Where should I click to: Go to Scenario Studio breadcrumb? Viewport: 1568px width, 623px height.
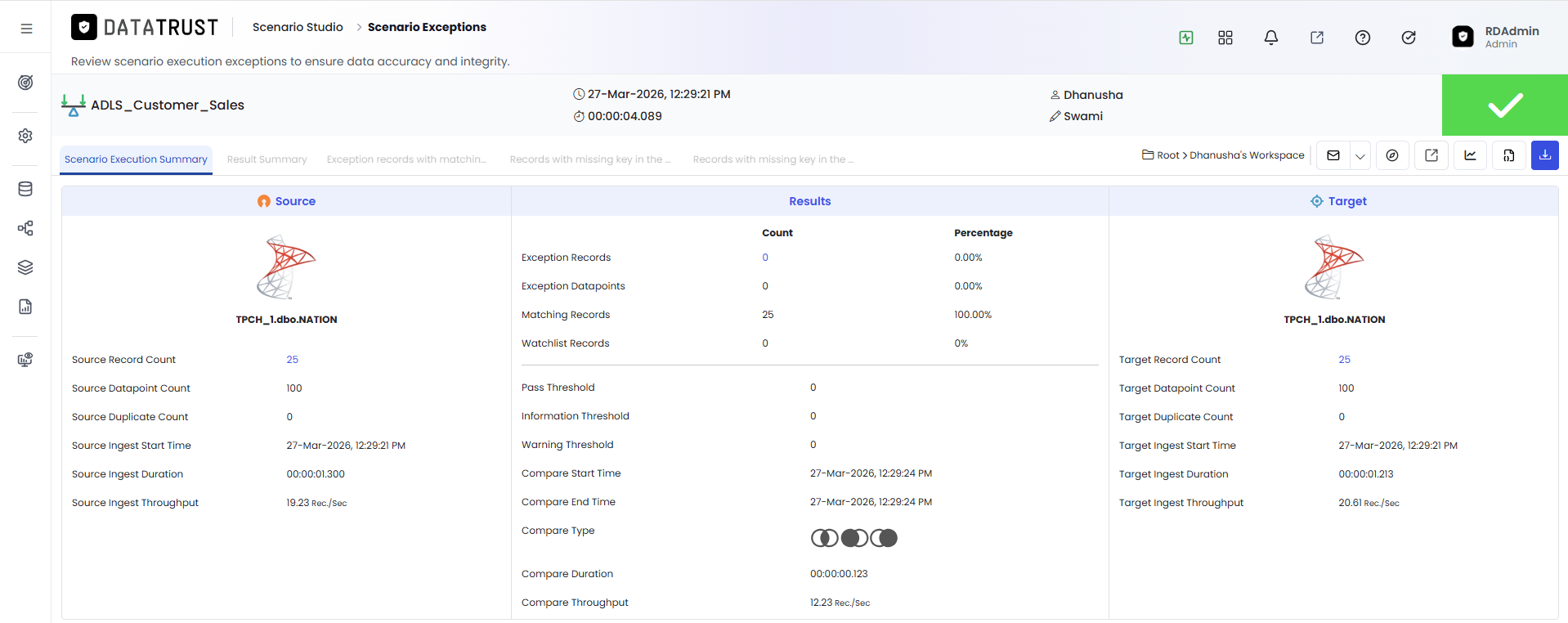[298, 27]
